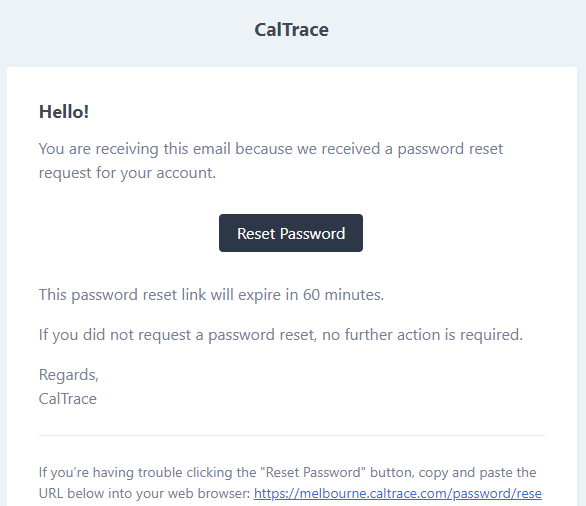
Task: Click the "You are receiving this email" line
Action: pyautogui.click(x=271, y=149)
